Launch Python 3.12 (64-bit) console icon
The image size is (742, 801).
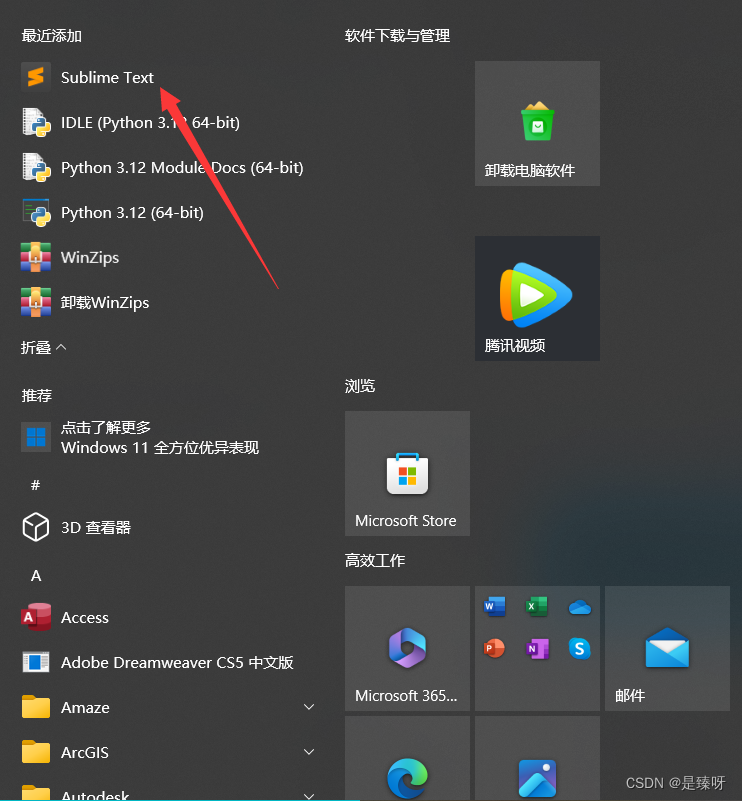tap(36, 213)
